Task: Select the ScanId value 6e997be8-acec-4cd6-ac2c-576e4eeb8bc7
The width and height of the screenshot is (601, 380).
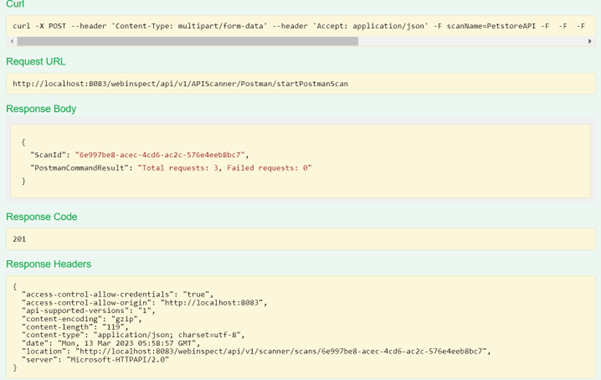Action: coord(160,155)
